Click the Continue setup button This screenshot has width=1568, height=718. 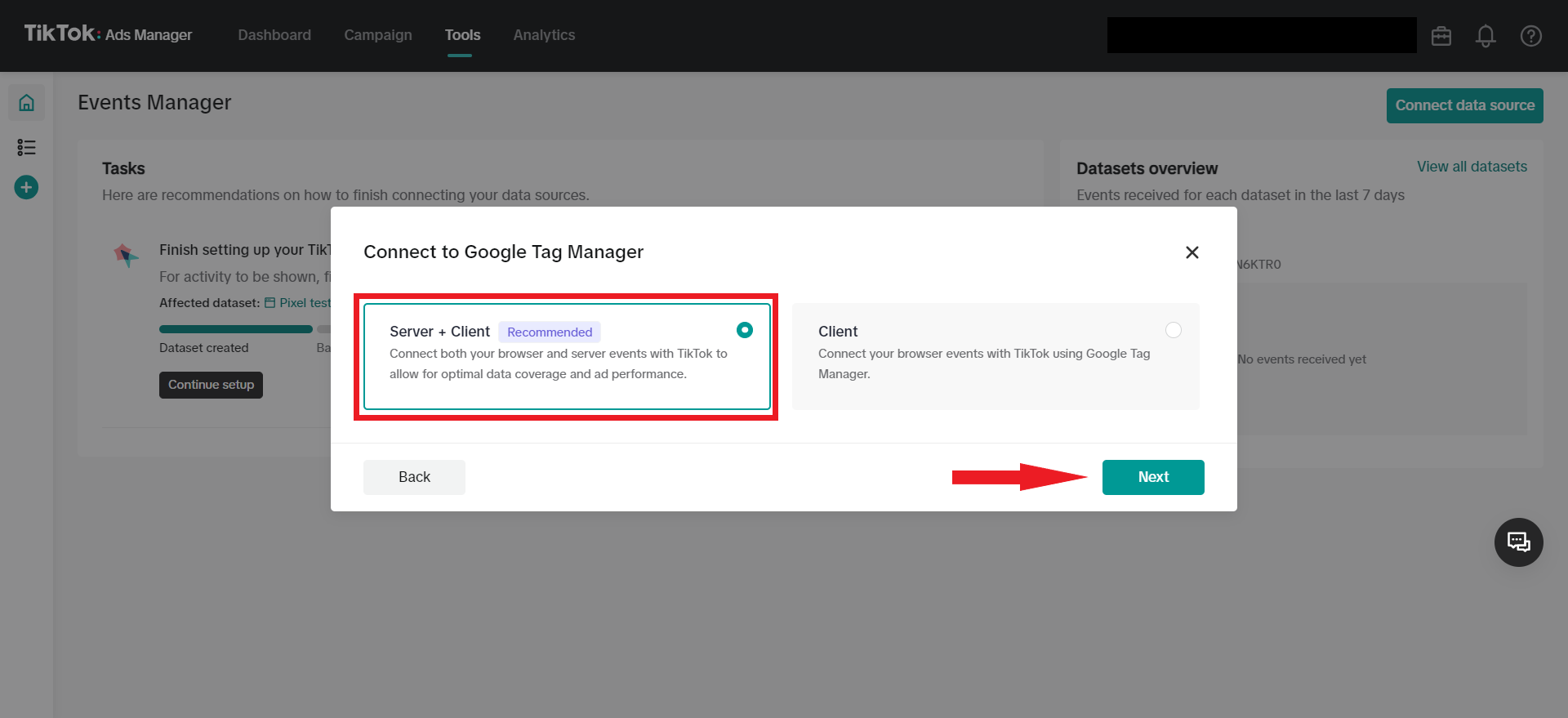tap(211, 385)
